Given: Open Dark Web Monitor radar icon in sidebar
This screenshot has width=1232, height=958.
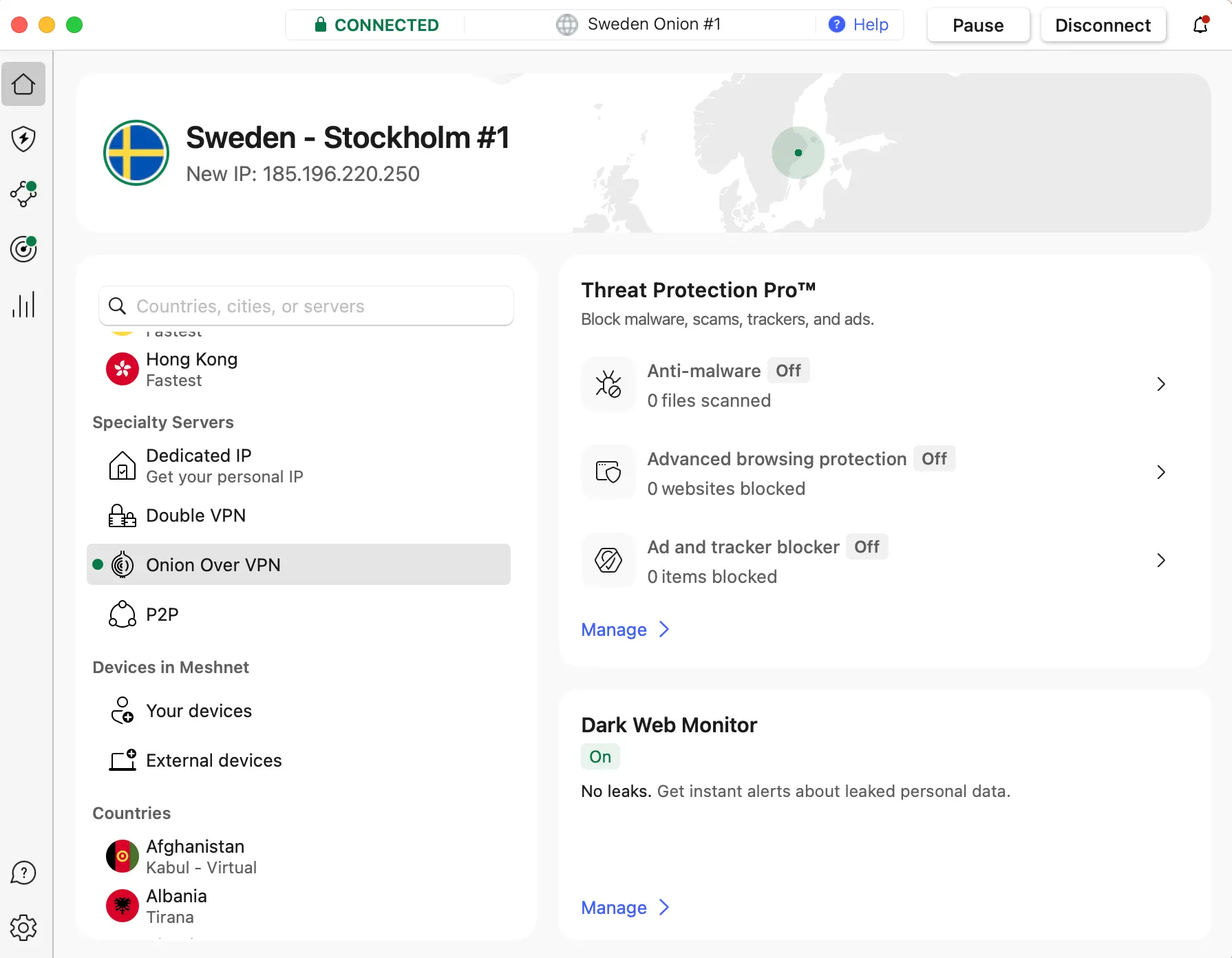Looking at the screenshot, I should click(x=23, y=249).
